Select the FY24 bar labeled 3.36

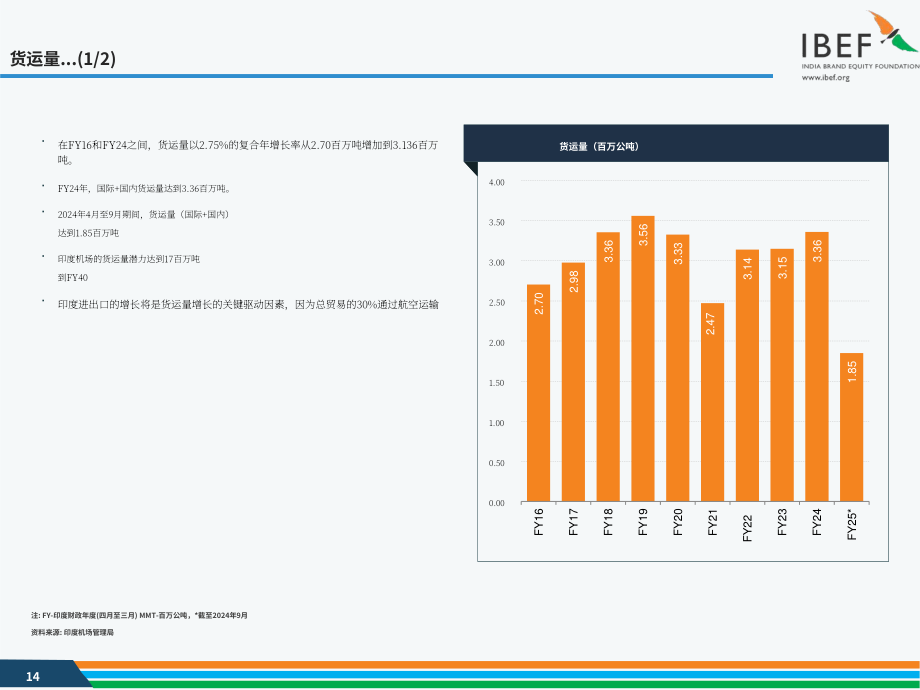coord(817,367)
